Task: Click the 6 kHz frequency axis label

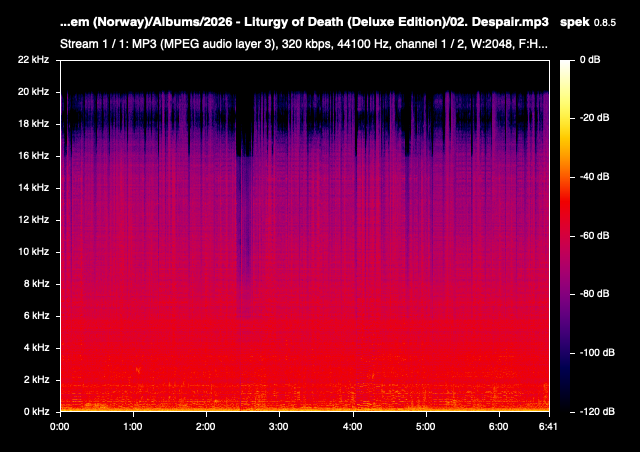Action: (x=36, y=316)
